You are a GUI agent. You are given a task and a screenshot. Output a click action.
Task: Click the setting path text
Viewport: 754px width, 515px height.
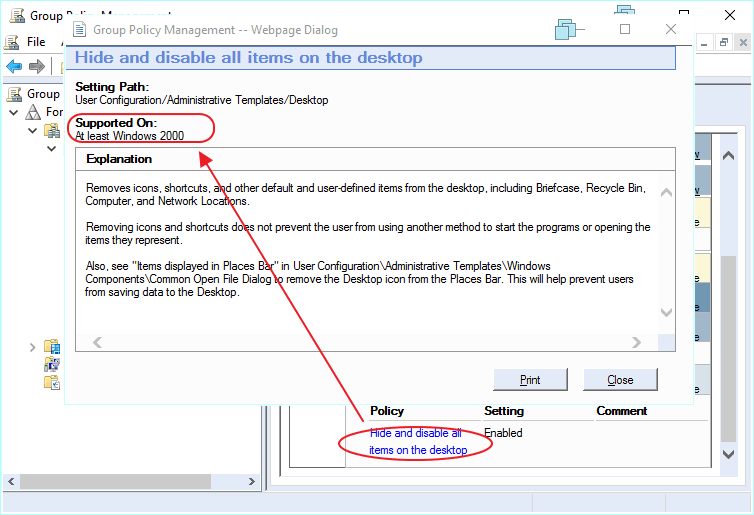pyautogui.click(x=201, y=100)
